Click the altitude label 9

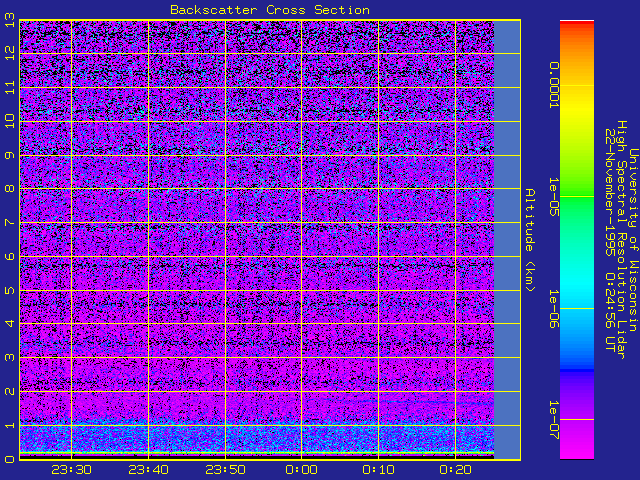click(x=10, y=155)
